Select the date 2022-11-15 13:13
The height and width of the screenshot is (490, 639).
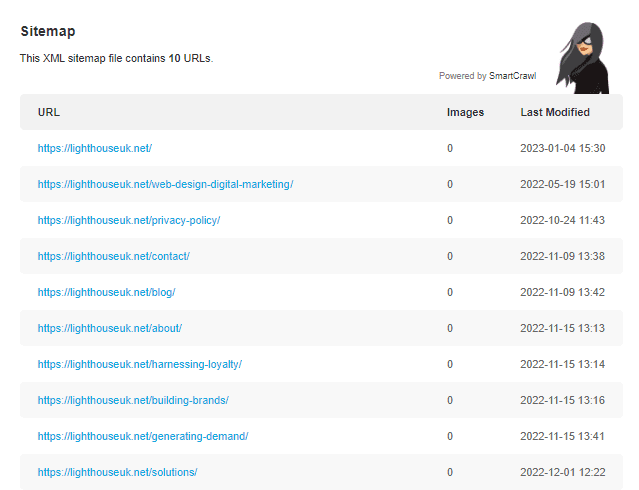click(562, 329)
